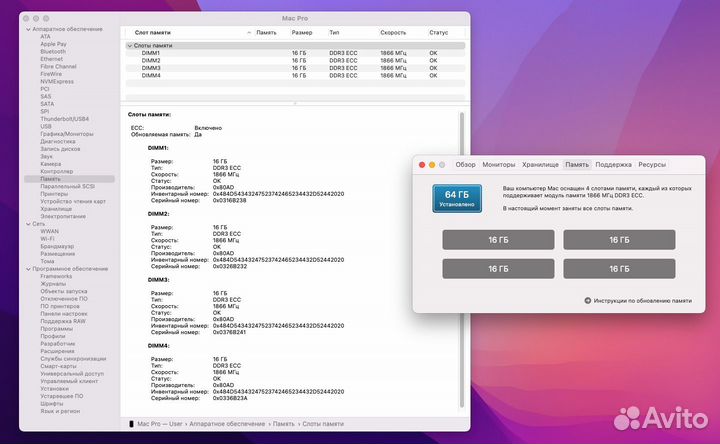720x444 pixels.
Task: Select Язык и регион in the sidebar
Action: click(x=60, y=411)
